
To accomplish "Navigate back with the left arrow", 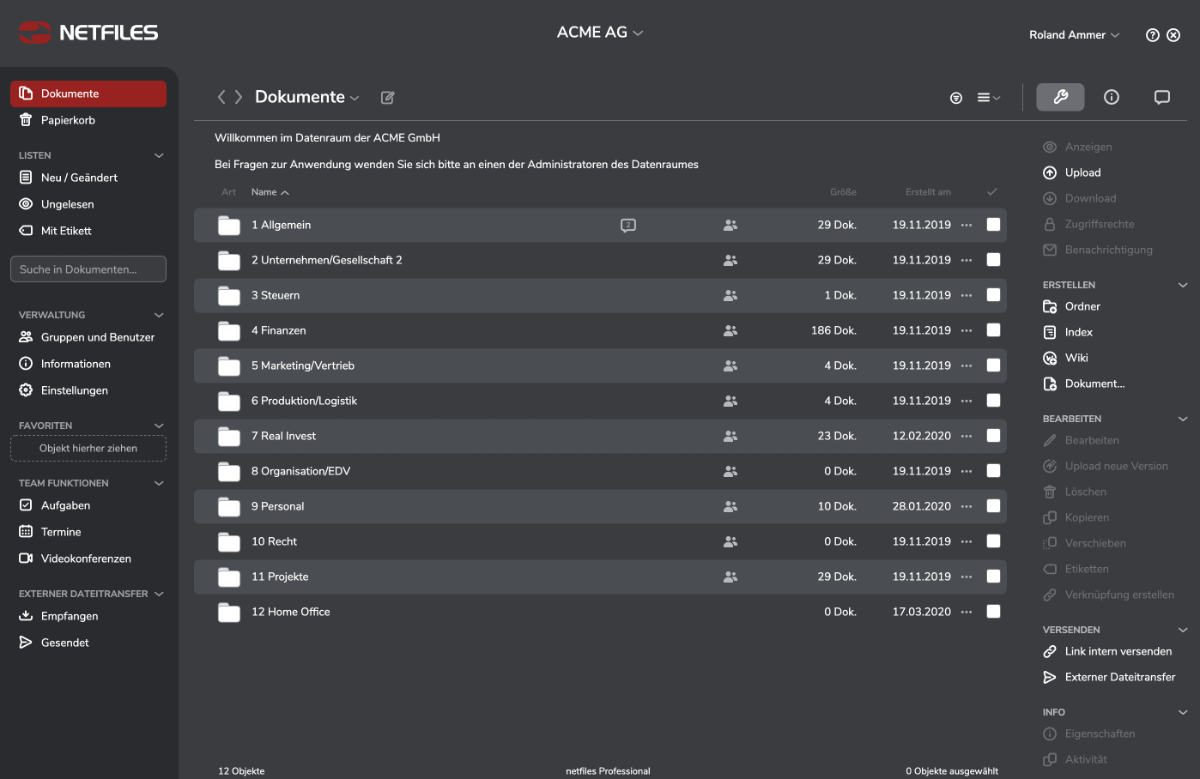I will (222, 97).
